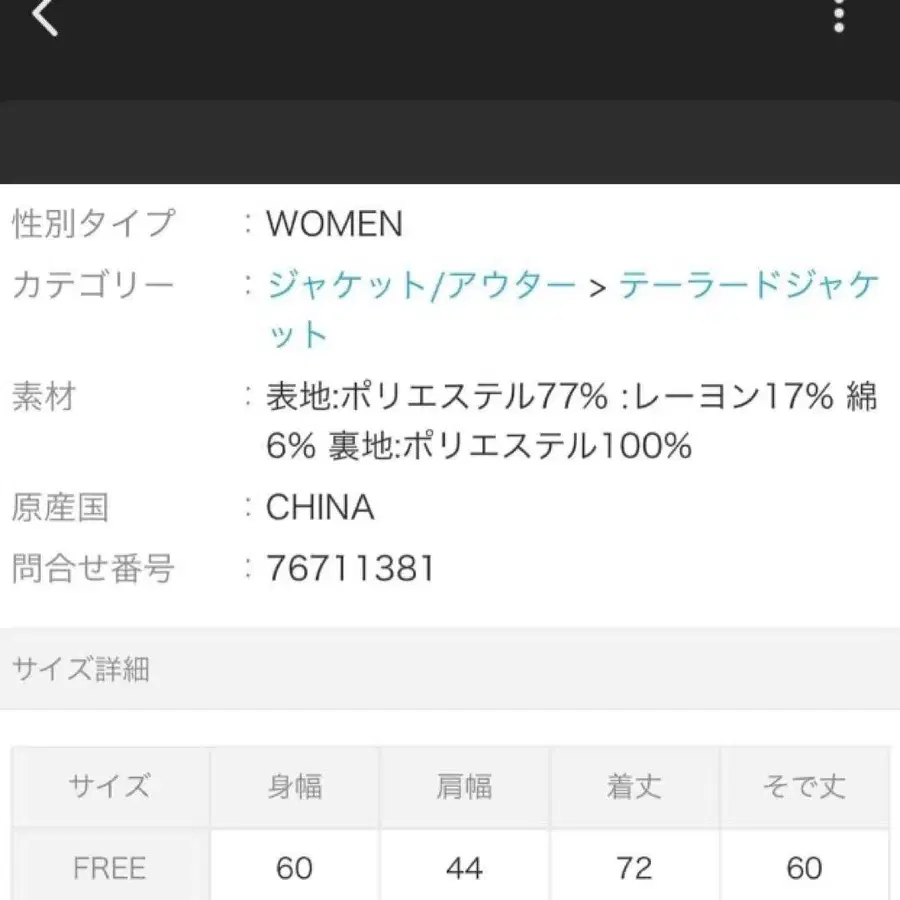Select the 身幅 column header
Screen dimensions: 900x900
[x=295, y=786]
